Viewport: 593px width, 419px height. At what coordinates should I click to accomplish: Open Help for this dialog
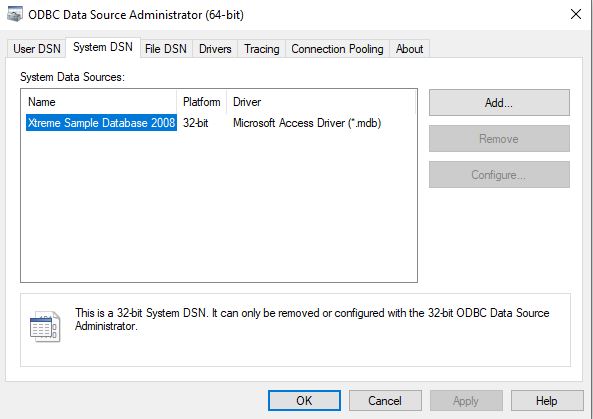point(547,400)
